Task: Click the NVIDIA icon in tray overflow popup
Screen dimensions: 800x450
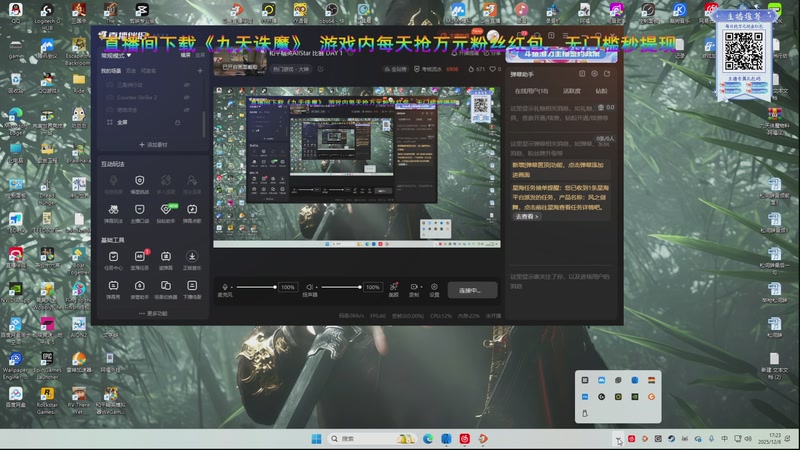Action: click(x=635, y=396)
